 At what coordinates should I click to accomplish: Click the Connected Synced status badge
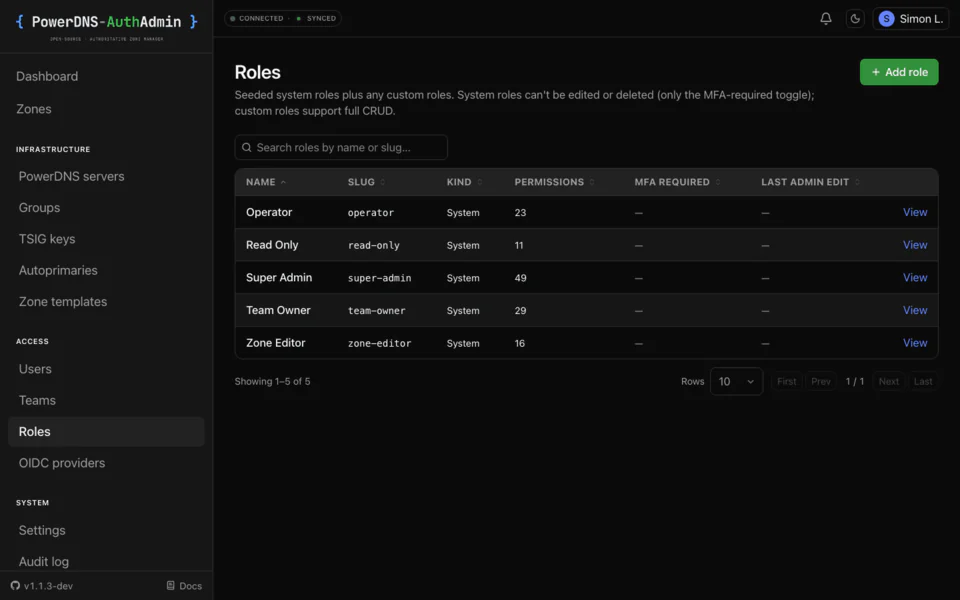(x=283, y=18)
